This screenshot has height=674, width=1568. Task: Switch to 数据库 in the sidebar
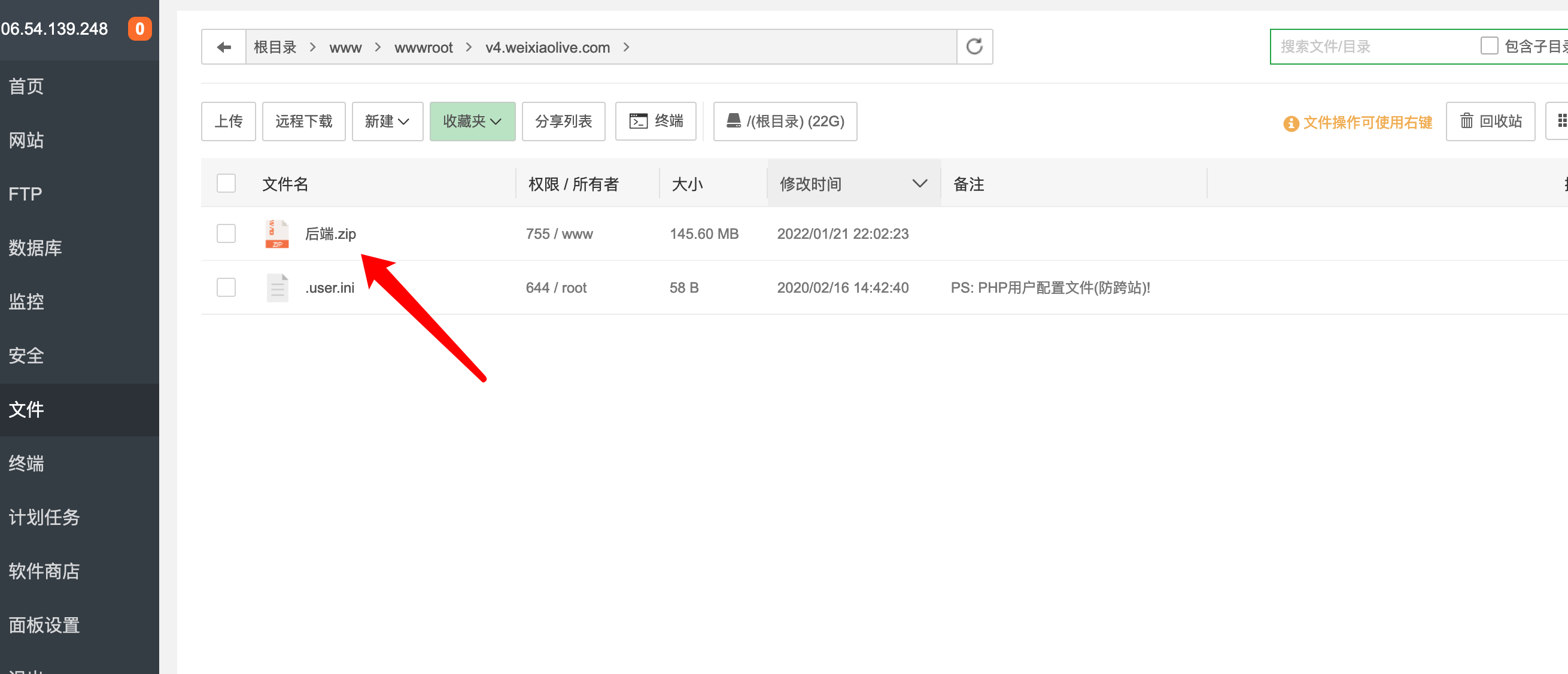point(35,248)
